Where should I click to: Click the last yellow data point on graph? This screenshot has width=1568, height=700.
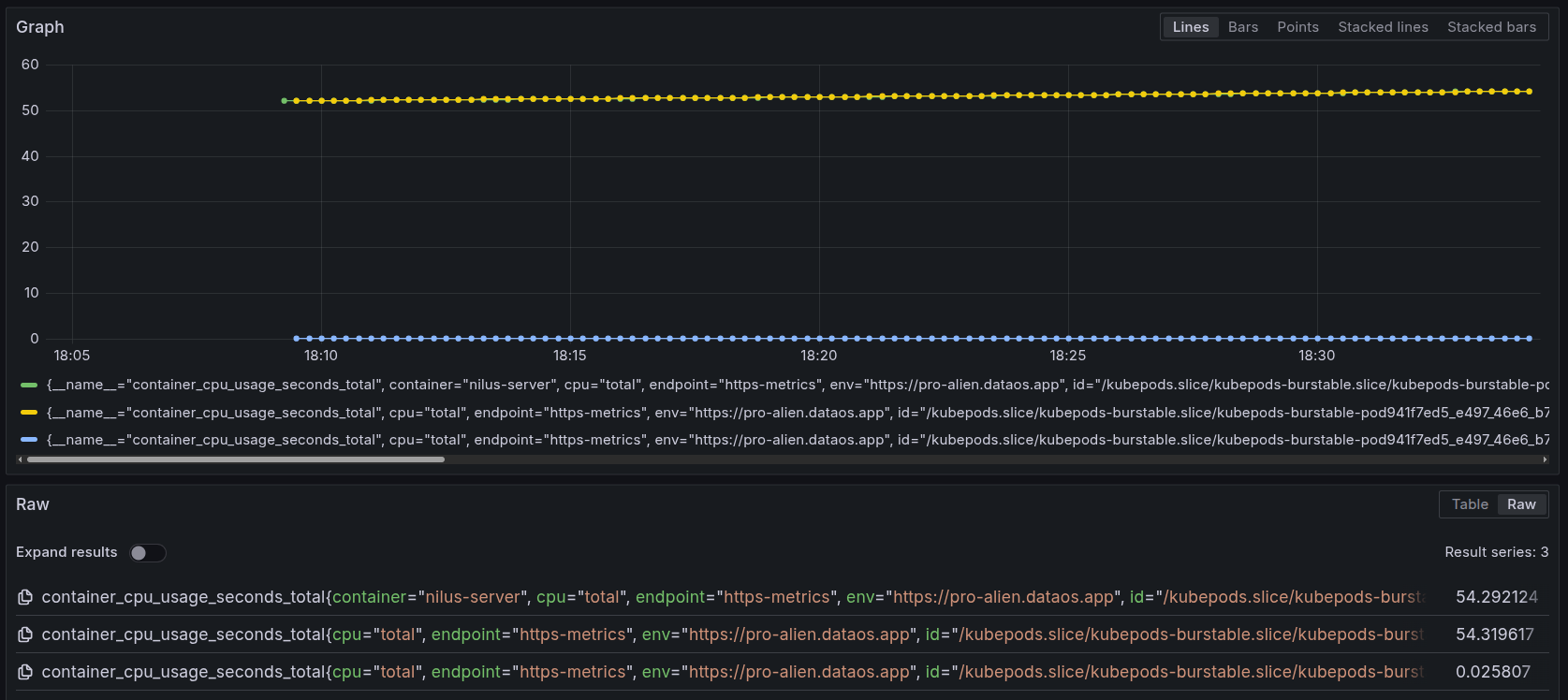[x=1530, y=92]
